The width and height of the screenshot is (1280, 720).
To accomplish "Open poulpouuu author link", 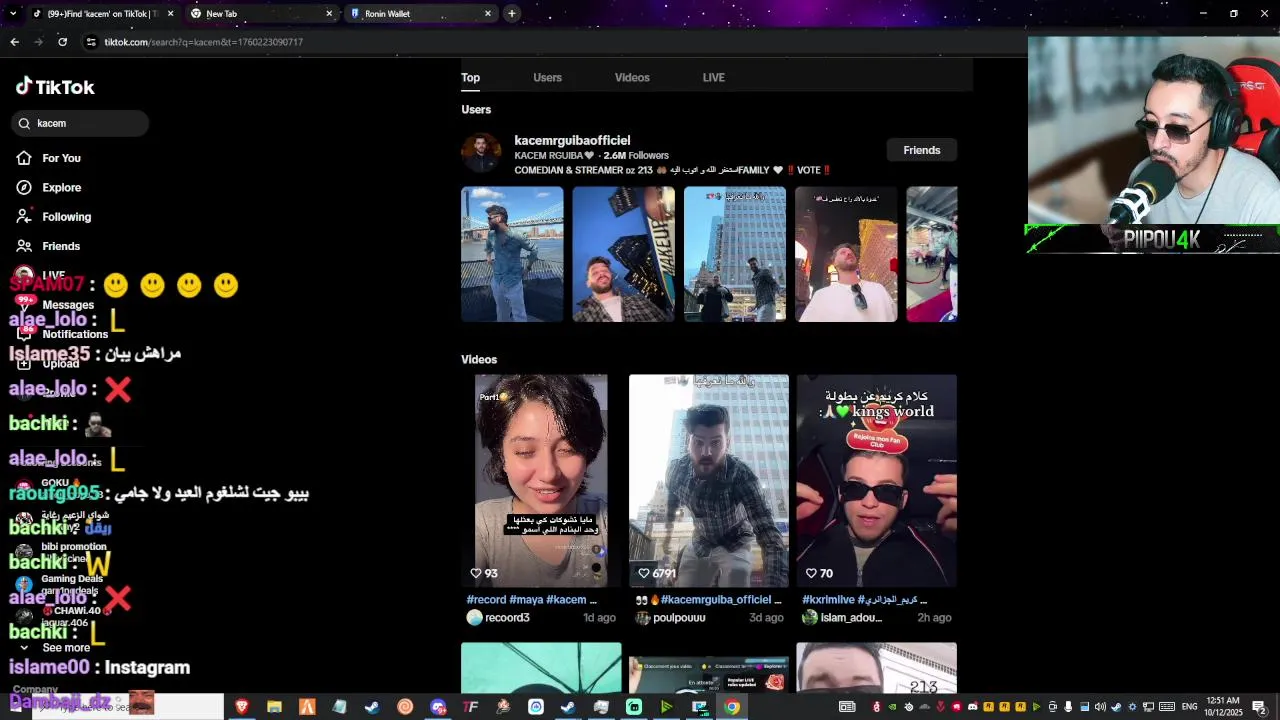I will (x=679, y=618).
